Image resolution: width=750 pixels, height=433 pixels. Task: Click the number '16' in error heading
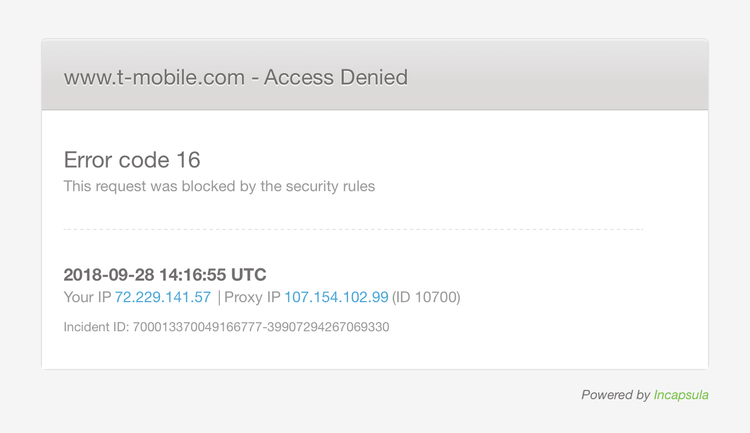coord(188,160)
